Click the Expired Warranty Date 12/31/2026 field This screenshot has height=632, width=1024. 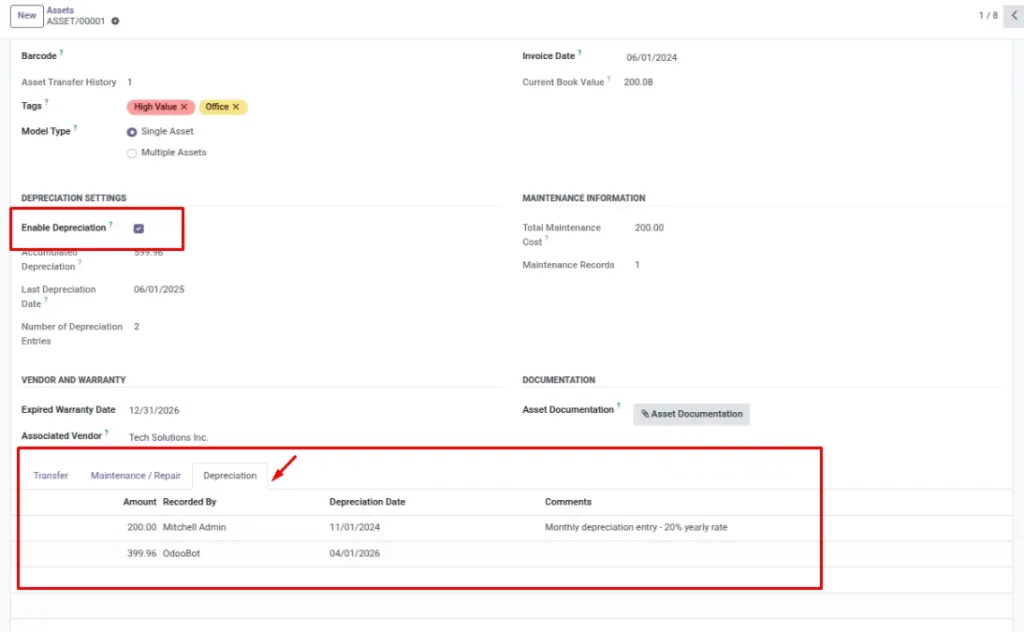(x=154, y=410)
